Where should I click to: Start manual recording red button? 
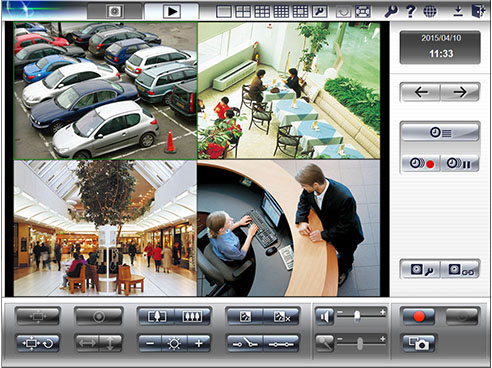(x=419, y=316)
